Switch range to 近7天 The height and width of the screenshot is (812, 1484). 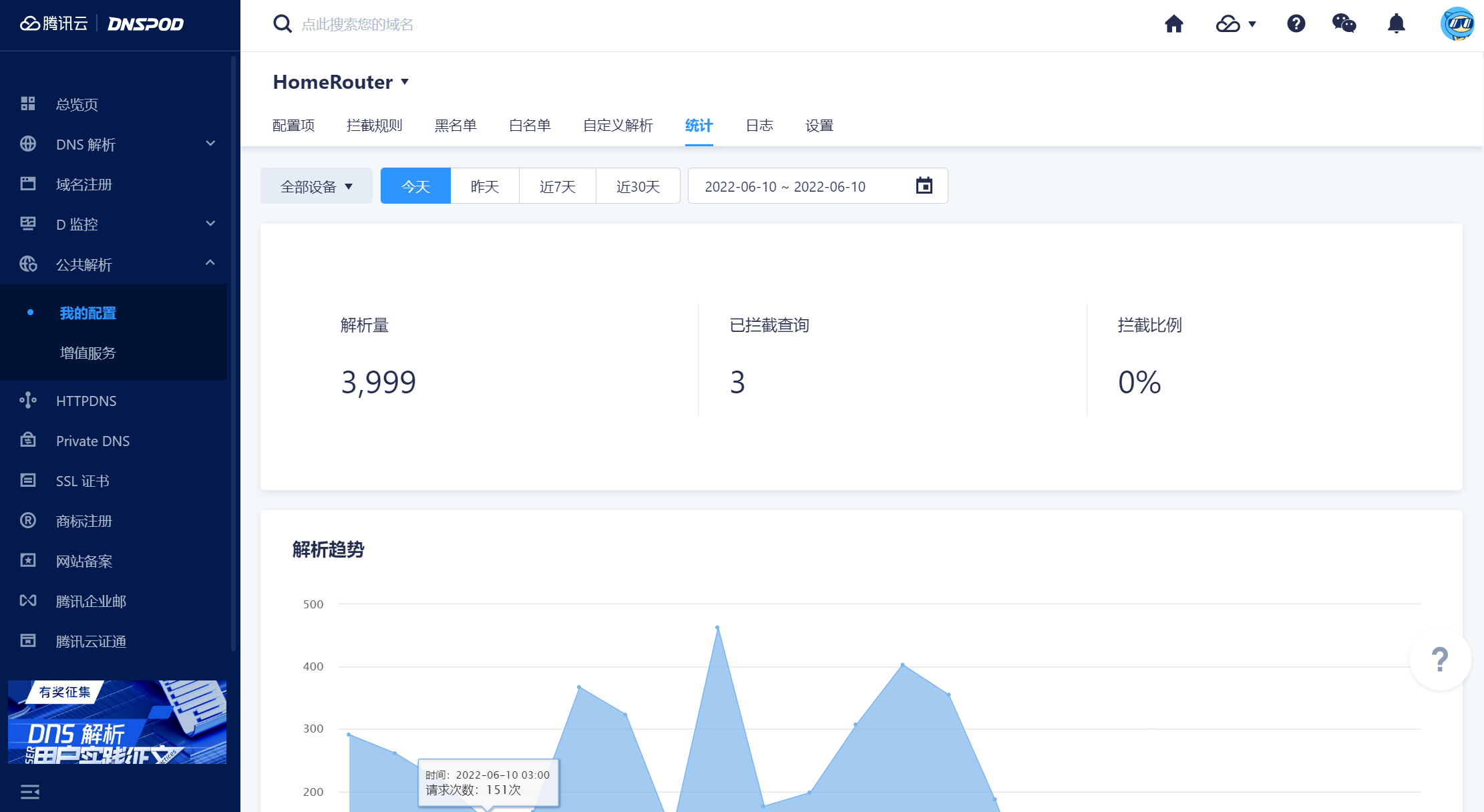557,186
